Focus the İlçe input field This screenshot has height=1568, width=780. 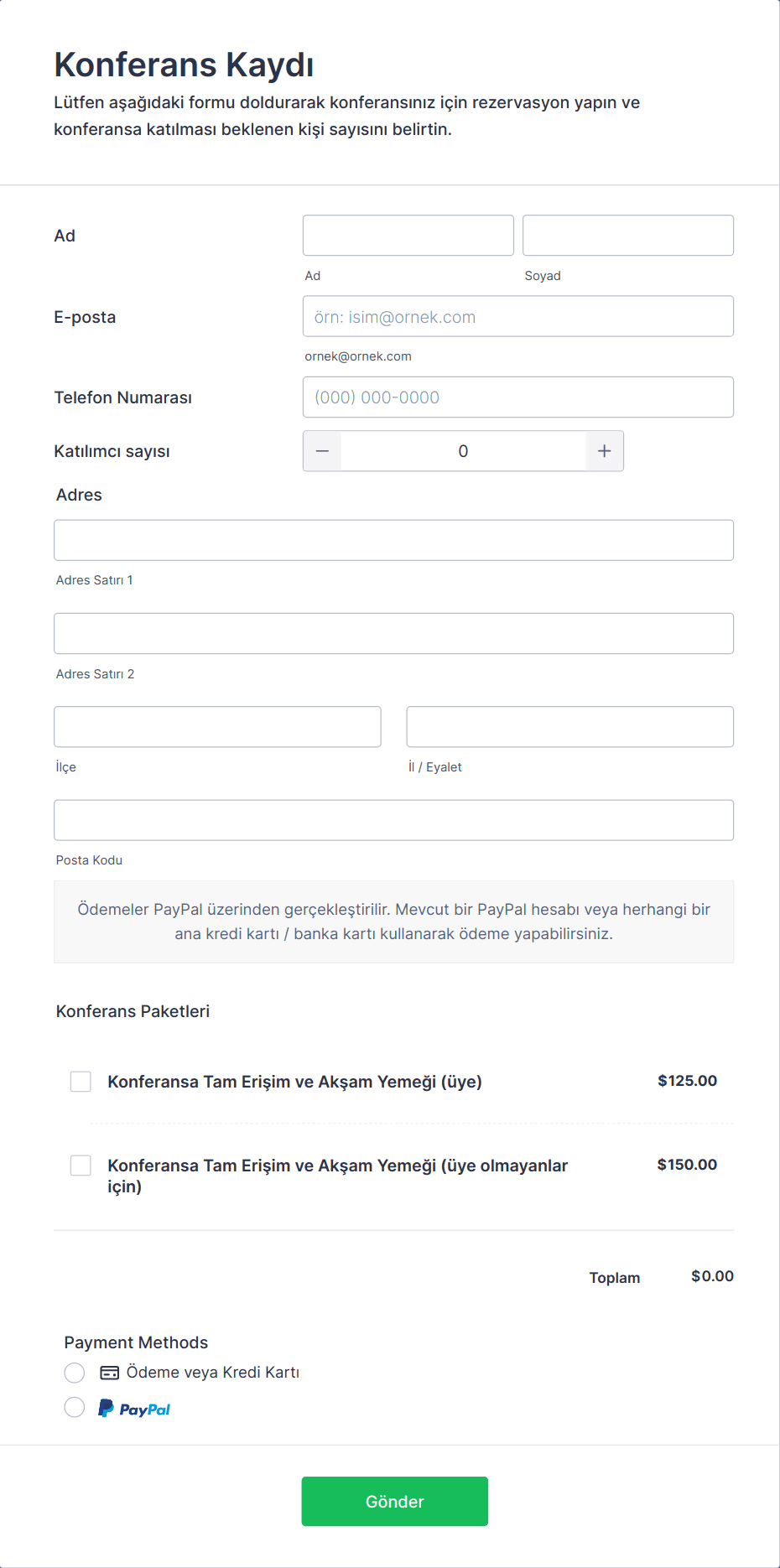217,727
